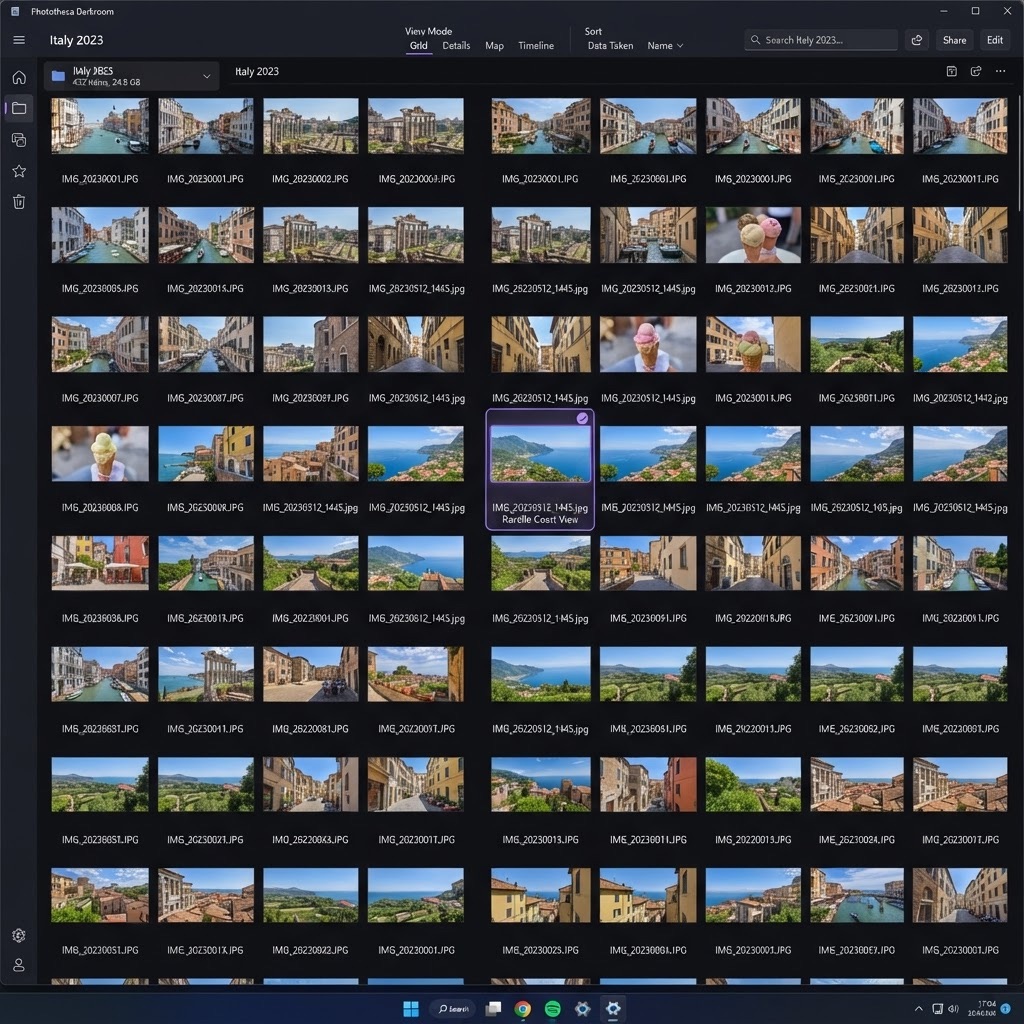Image resolution: width=1024 pixels, height=1024 pixels.
Task: Expand the Italy library folder dropdown
Action: (x=206, y=76)
